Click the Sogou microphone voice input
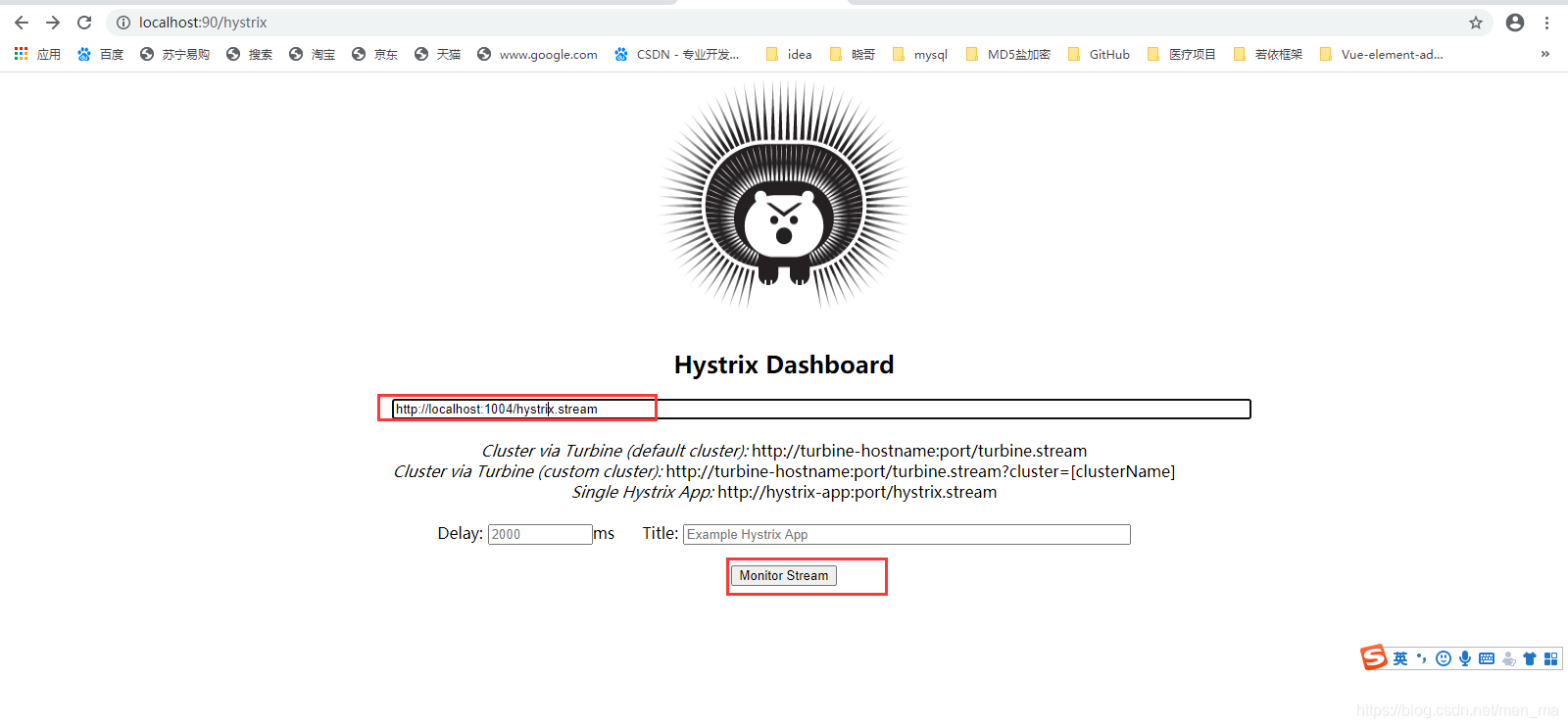The image size is (1568, 728). (x=1464, y=658)
